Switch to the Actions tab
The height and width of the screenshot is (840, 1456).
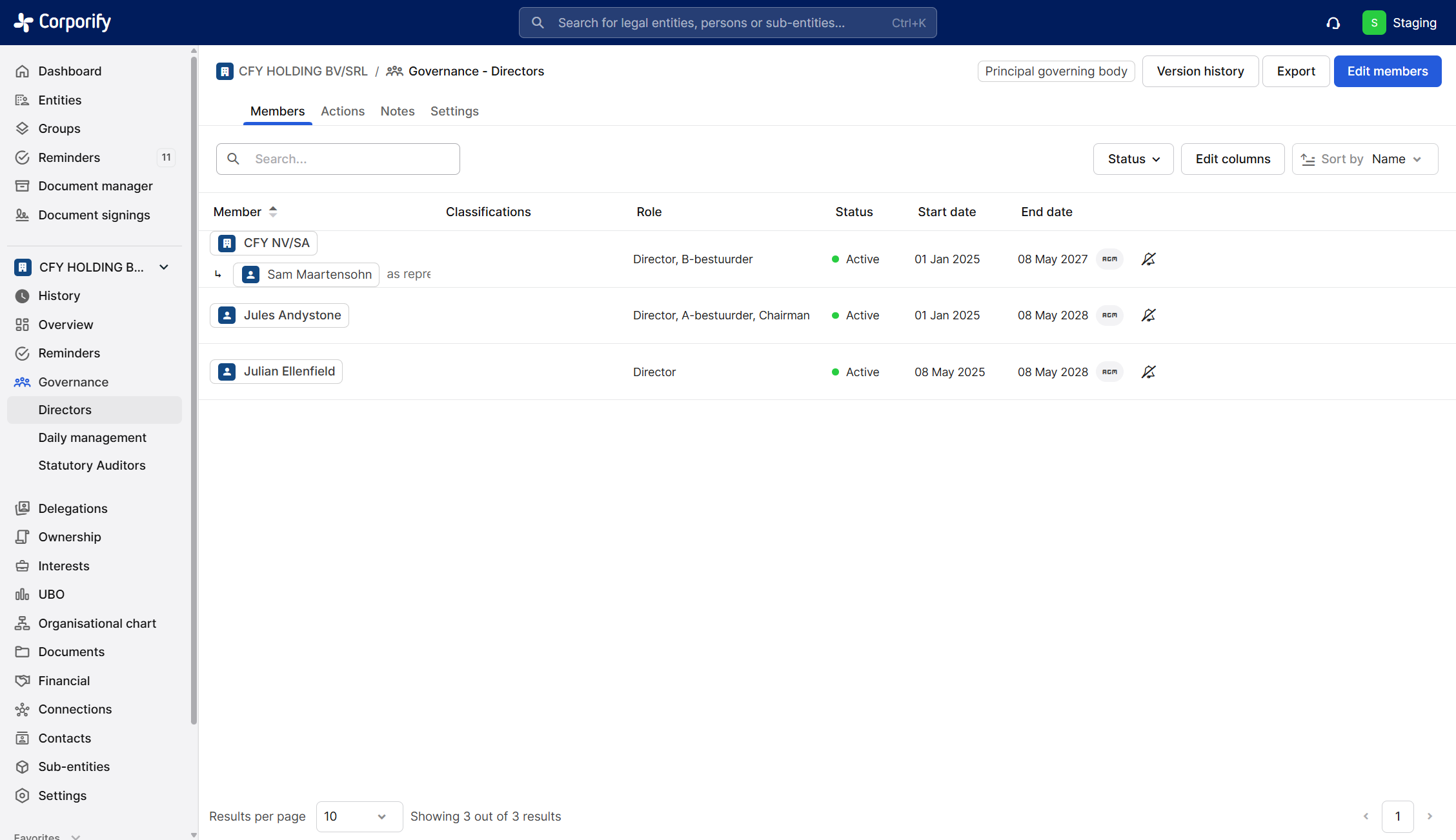point(342,111)
